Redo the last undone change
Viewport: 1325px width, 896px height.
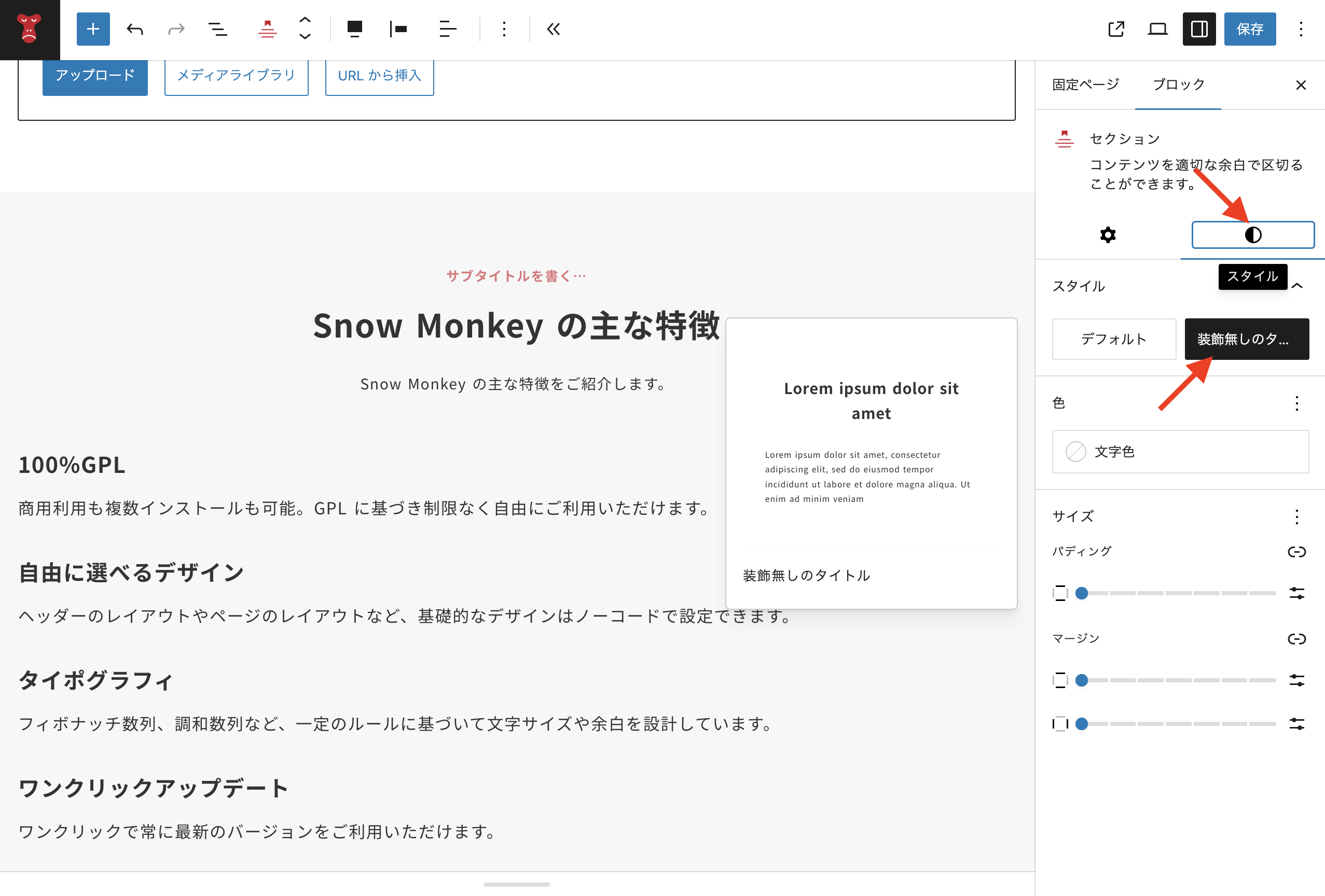pyautogui.click(x=176, y=29)
